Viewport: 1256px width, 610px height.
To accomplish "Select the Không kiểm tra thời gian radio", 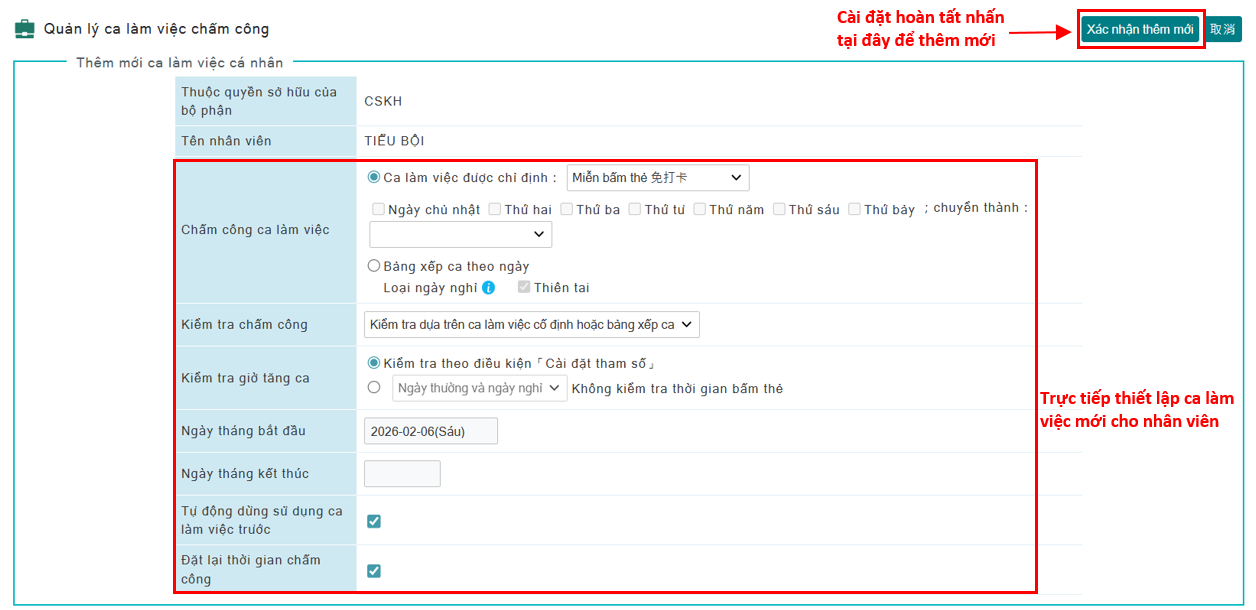I will tap(374, 388).
